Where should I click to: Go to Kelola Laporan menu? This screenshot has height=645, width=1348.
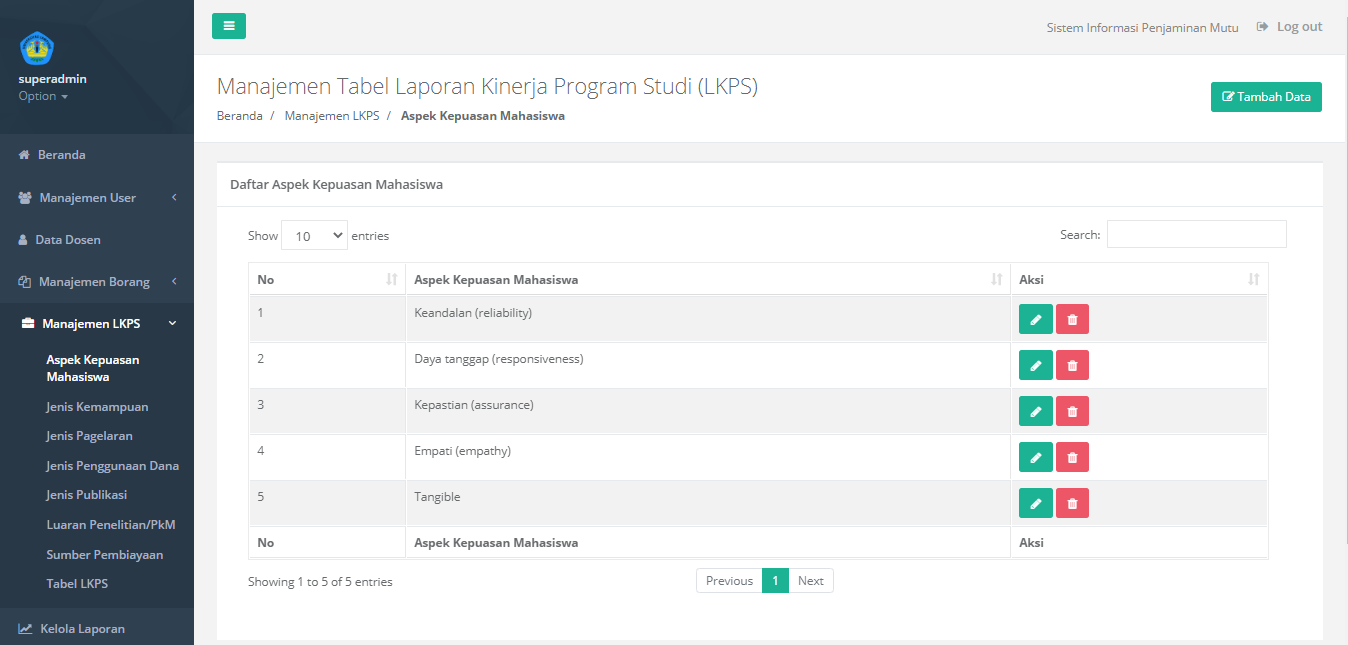click(x=82, y=629)
